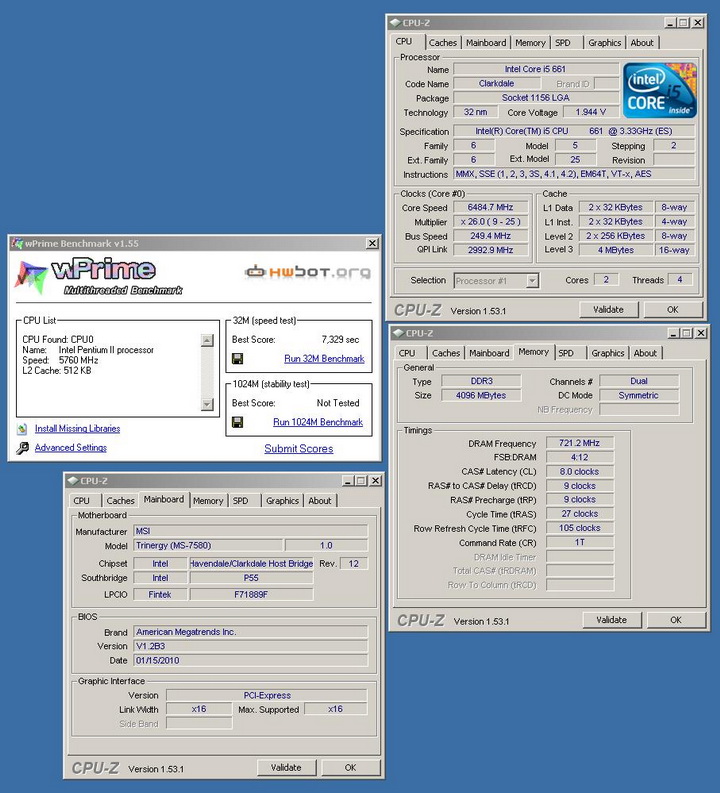Screen dimensions: 720x793
Task: Click the Core Voltage value 1.944 V
Action: [590, 112]
